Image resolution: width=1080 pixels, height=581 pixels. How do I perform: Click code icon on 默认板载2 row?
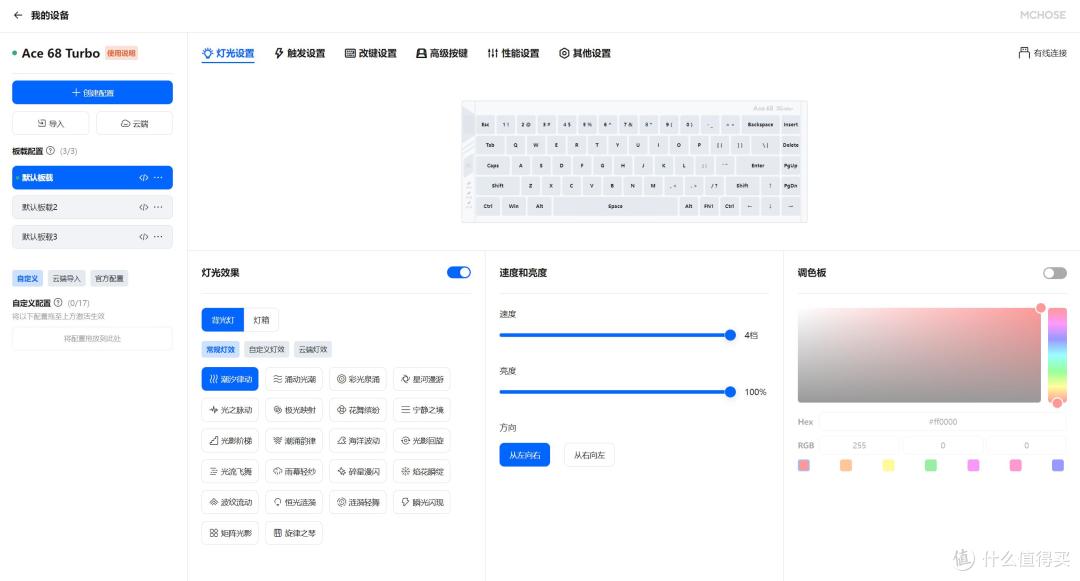pos(143,207)
